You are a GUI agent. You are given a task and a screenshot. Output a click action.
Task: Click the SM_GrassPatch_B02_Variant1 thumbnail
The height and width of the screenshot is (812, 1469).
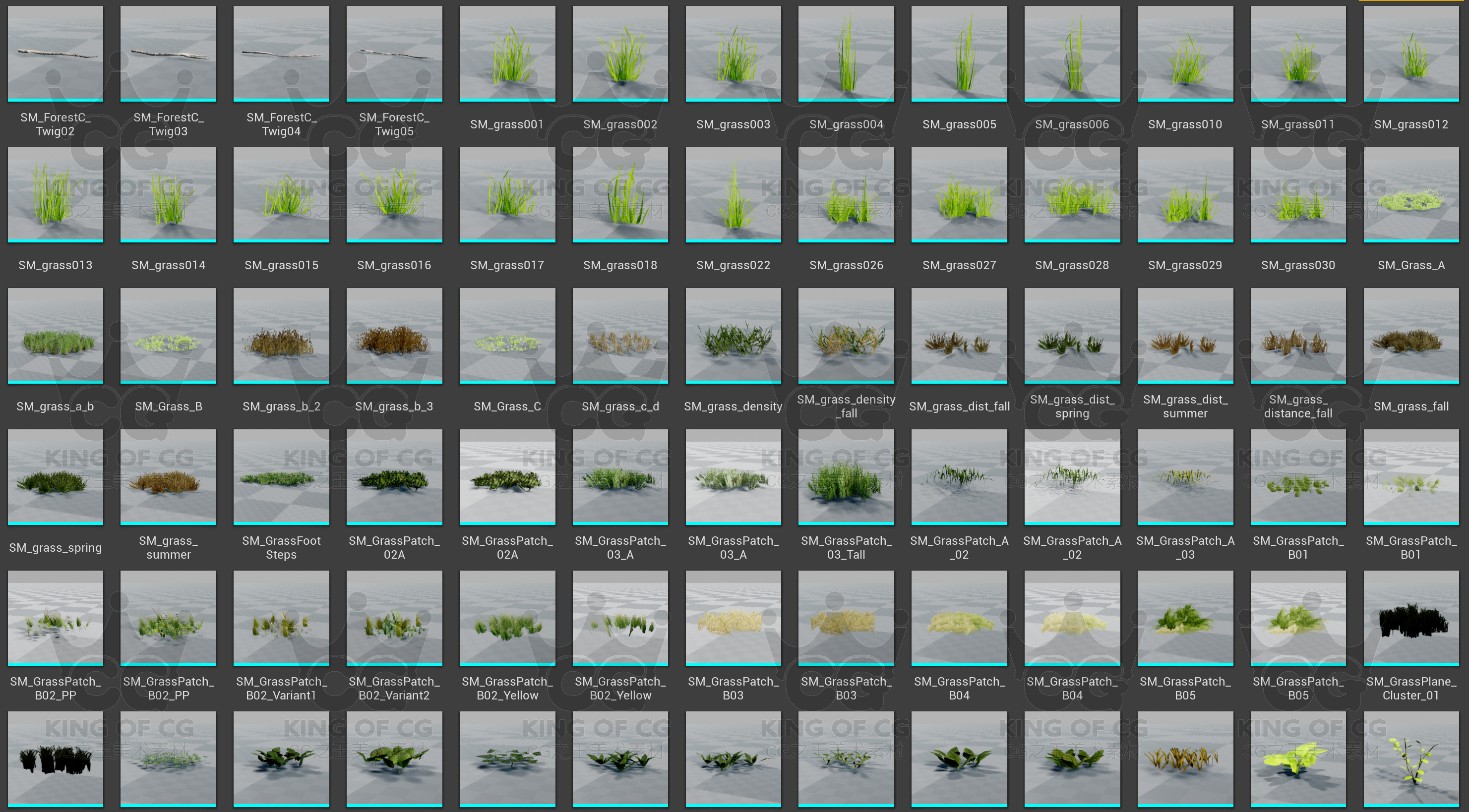[x=281, y=617]
